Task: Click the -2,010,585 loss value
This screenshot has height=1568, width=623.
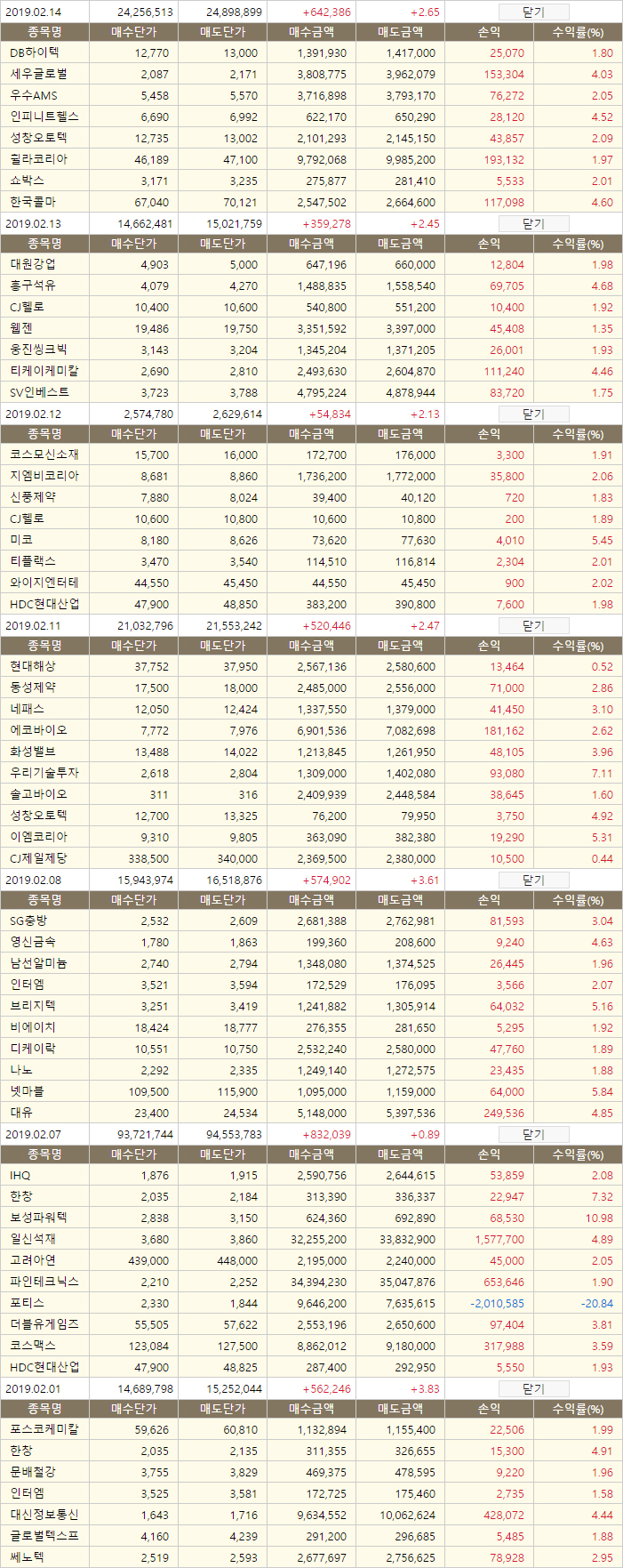Action: (498, 1305)
